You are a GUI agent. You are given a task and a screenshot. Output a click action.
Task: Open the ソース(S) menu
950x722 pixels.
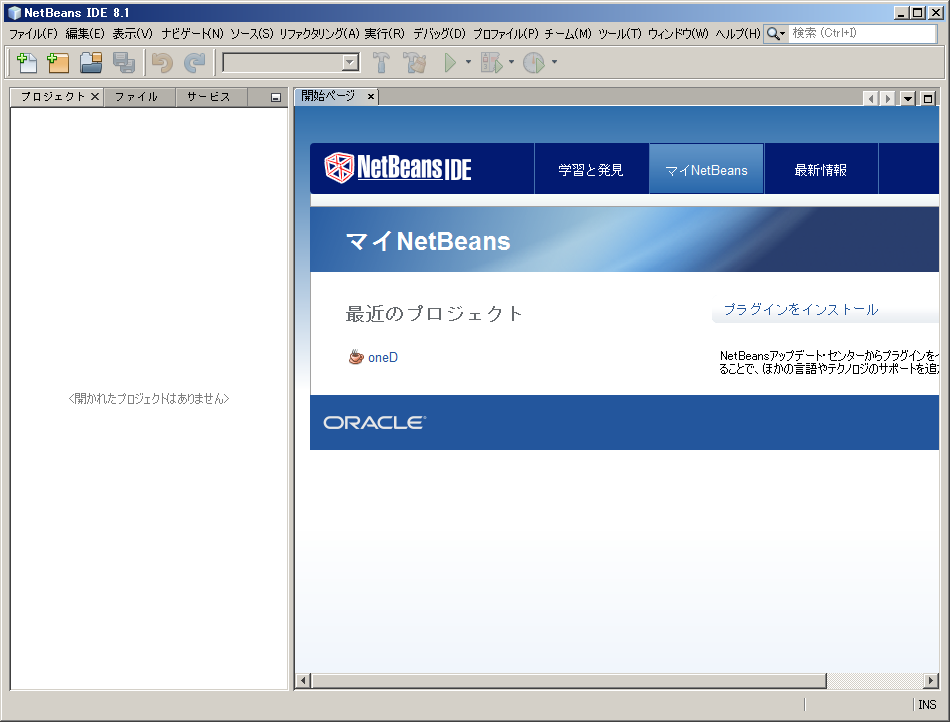tap(251, 34)
